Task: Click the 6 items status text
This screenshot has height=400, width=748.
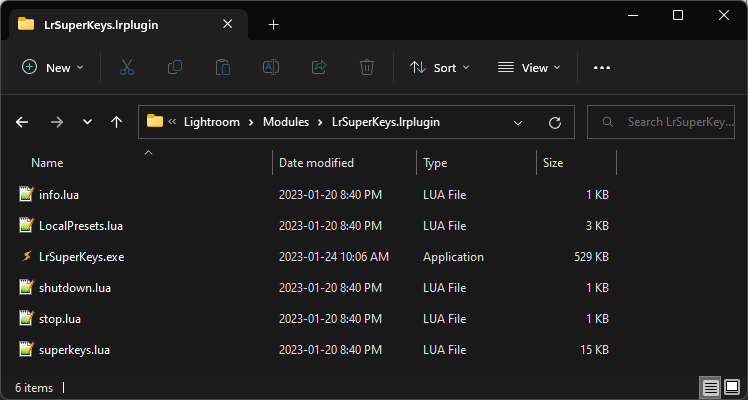Action: coord(34,388)
